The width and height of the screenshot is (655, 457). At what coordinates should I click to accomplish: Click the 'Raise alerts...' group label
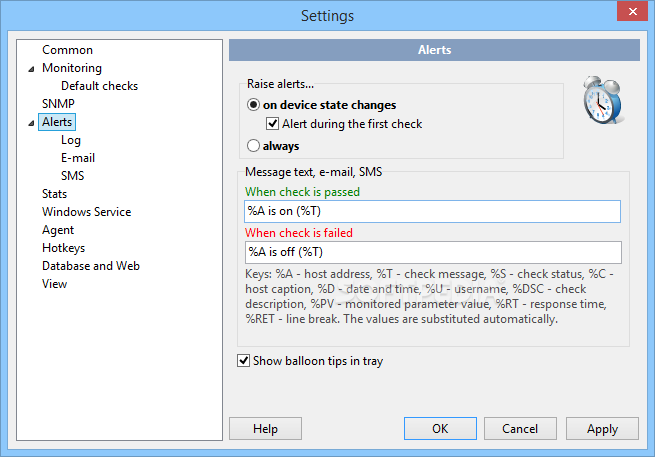coord(280,84)
